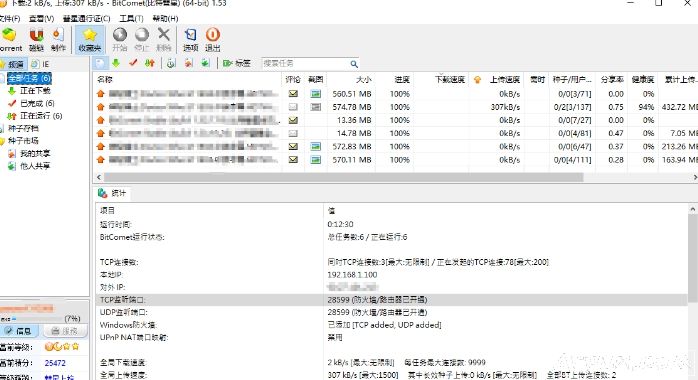Open 我的共享 in the sidebar
Image resolution: width=698 pixels, height=380 pixels.
click(35, 154)
